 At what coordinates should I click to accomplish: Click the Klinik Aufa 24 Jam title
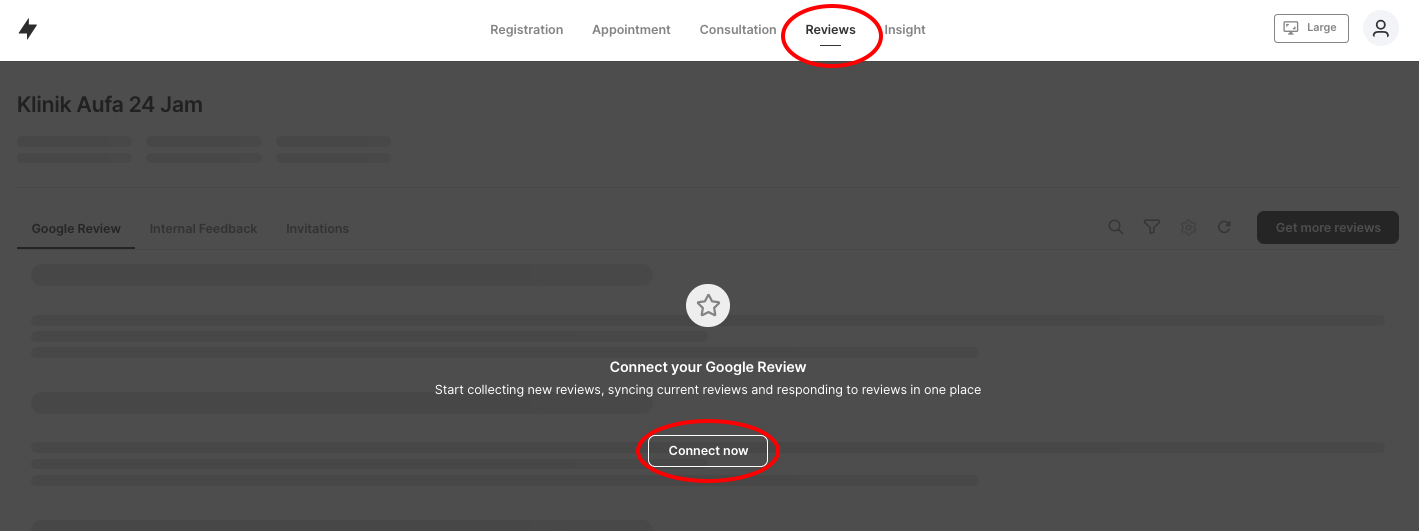coord(110,105)
